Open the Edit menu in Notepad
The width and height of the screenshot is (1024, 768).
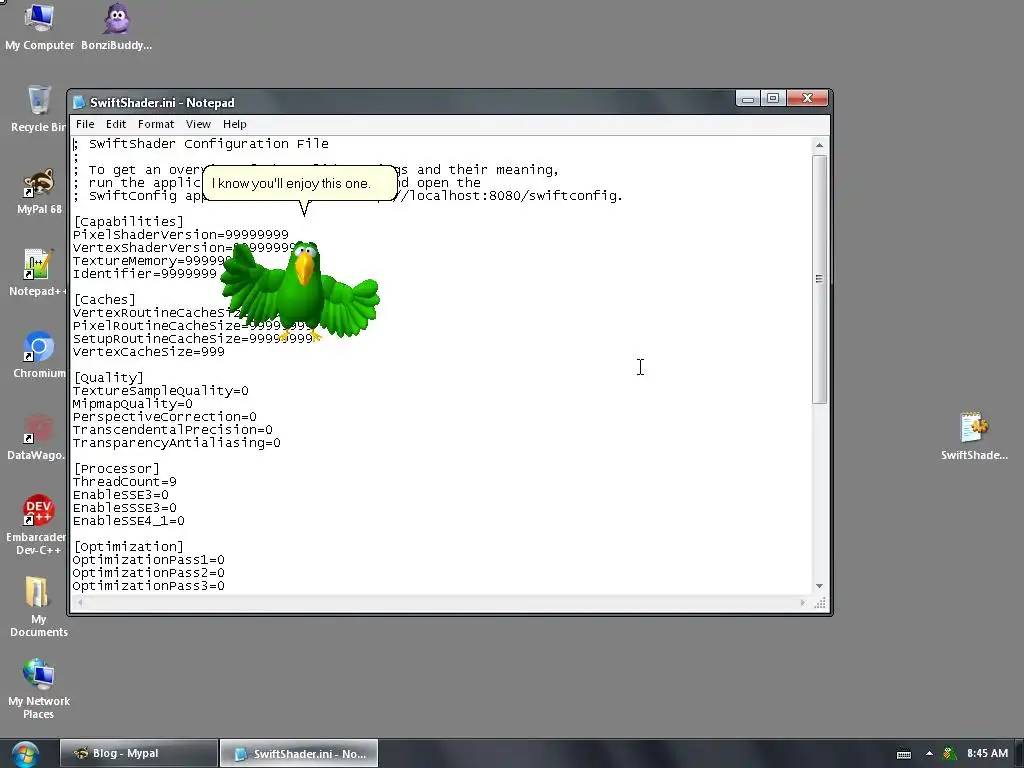[x=116, y=124]
